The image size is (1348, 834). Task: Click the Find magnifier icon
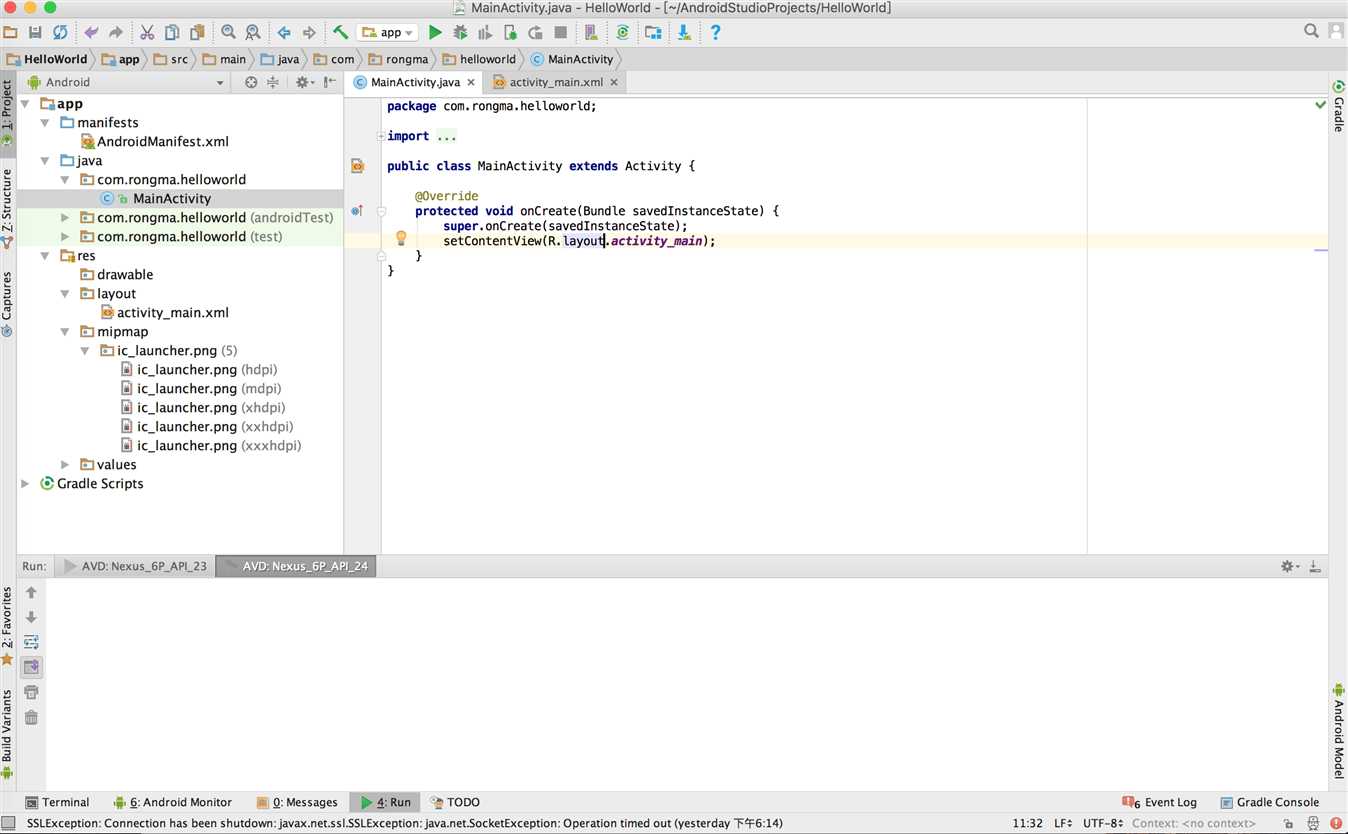(228, 32)
